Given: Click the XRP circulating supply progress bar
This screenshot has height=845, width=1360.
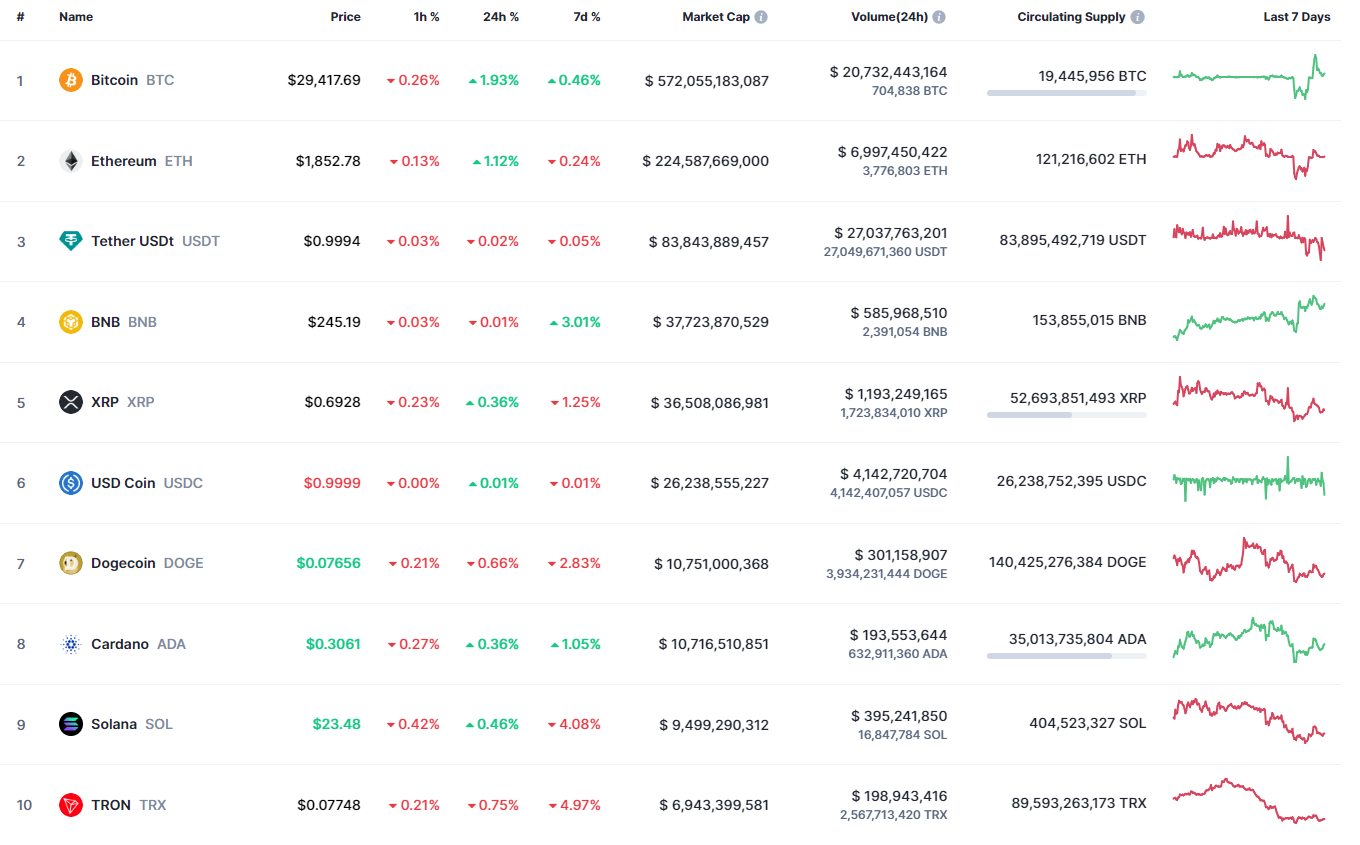Looking at the screenshot, I should click(1066, 414).
